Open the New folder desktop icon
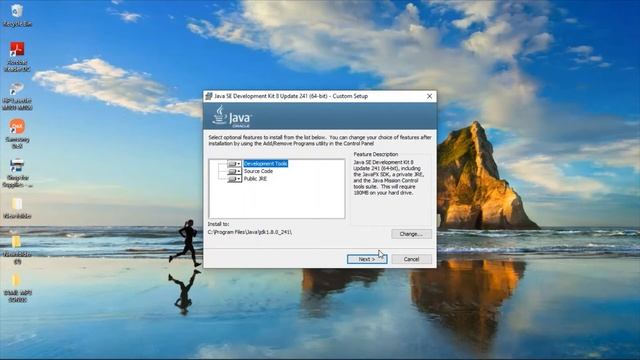This screenshot has height=360, width=640. coord(17,208)
